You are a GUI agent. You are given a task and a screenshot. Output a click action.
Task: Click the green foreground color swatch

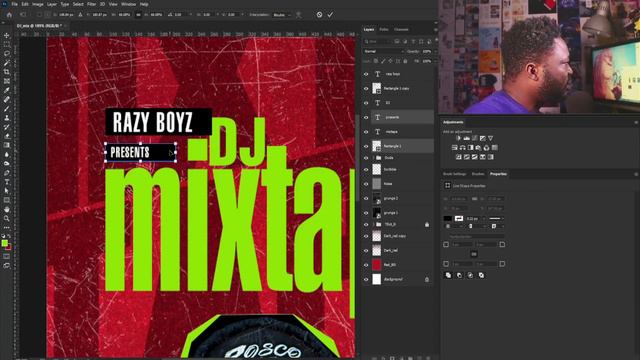tap(4, 243)
